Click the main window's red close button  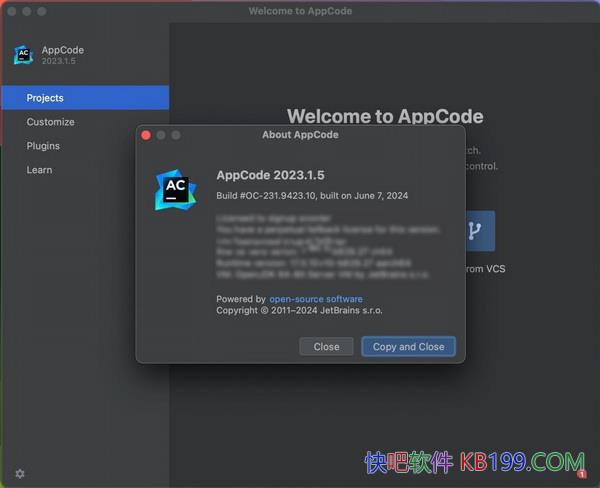pyautogui.click(x=11, y=11)
